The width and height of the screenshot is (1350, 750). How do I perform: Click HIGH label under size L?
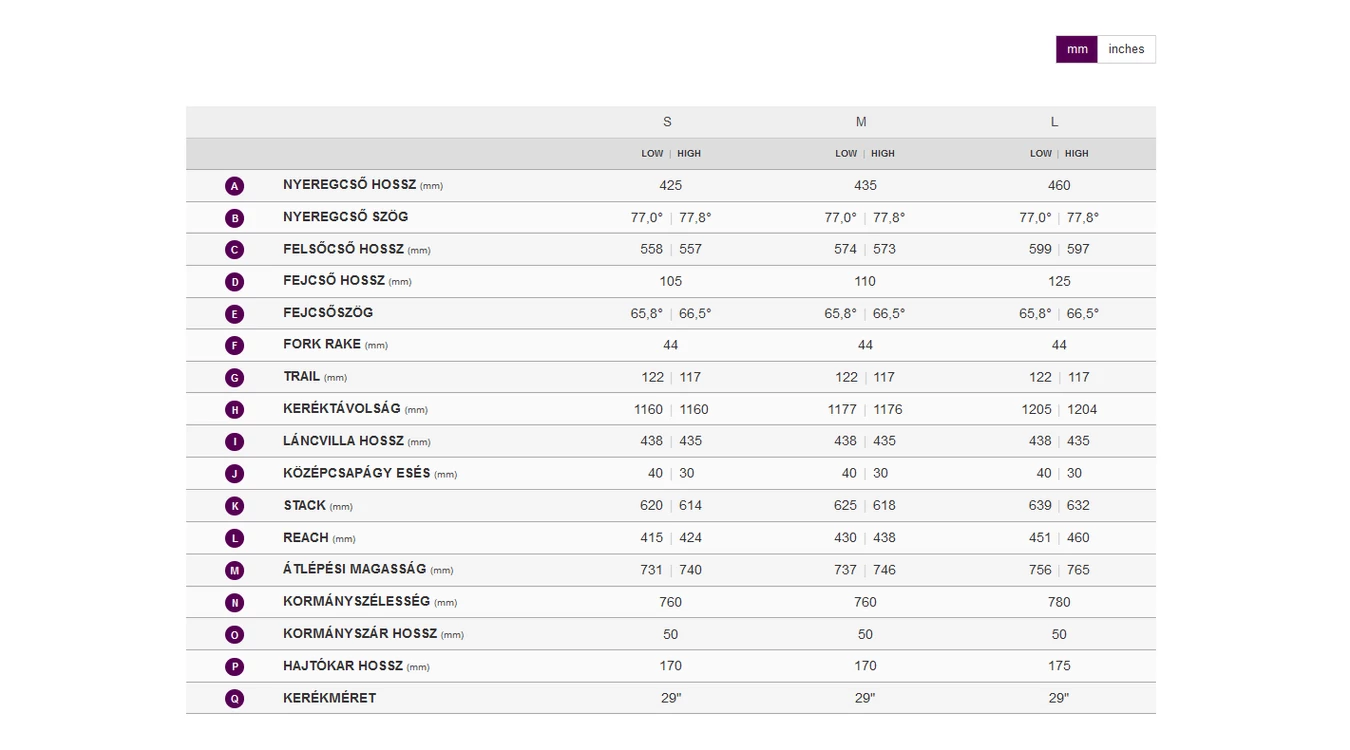pos(1077,154)
